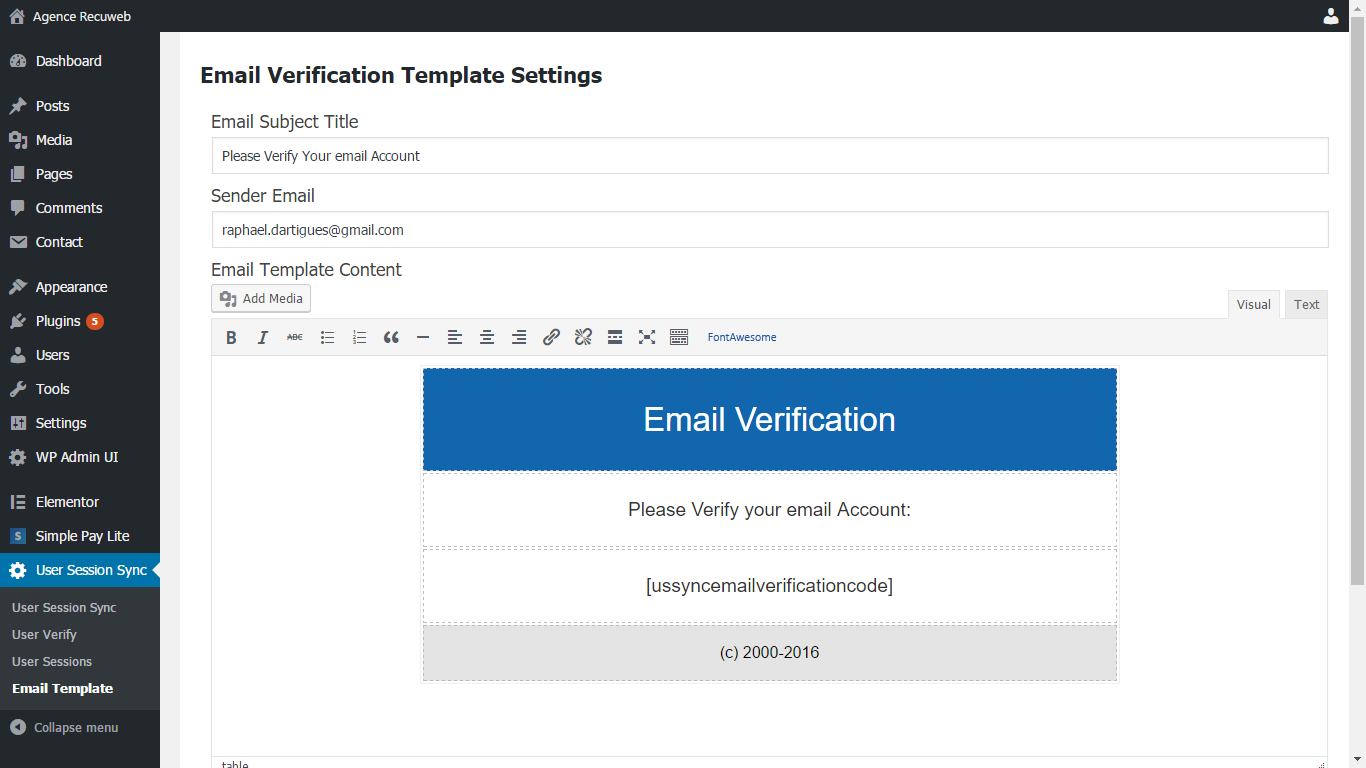Click the Sender Email input field
The image size is (1366, 768).
click(x=770, y=230)
